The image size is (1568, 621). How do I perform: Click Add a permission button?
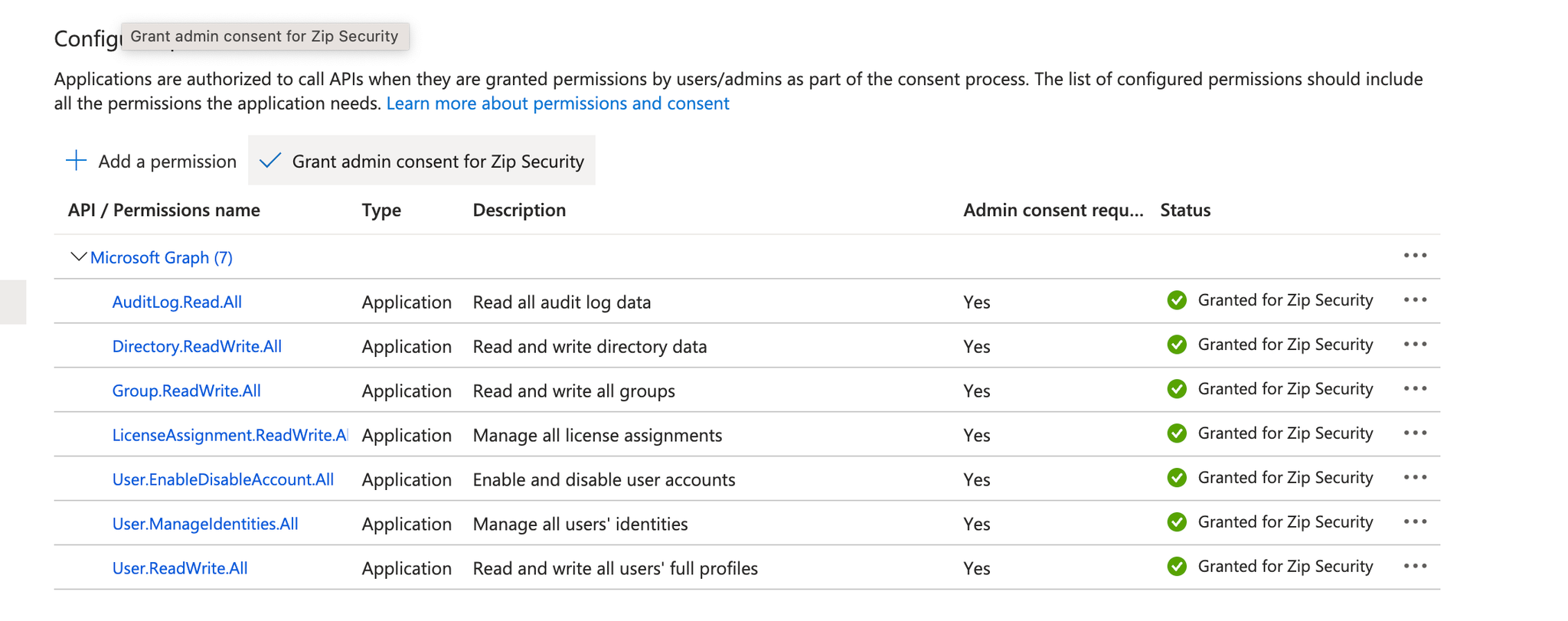click(167, 161)
